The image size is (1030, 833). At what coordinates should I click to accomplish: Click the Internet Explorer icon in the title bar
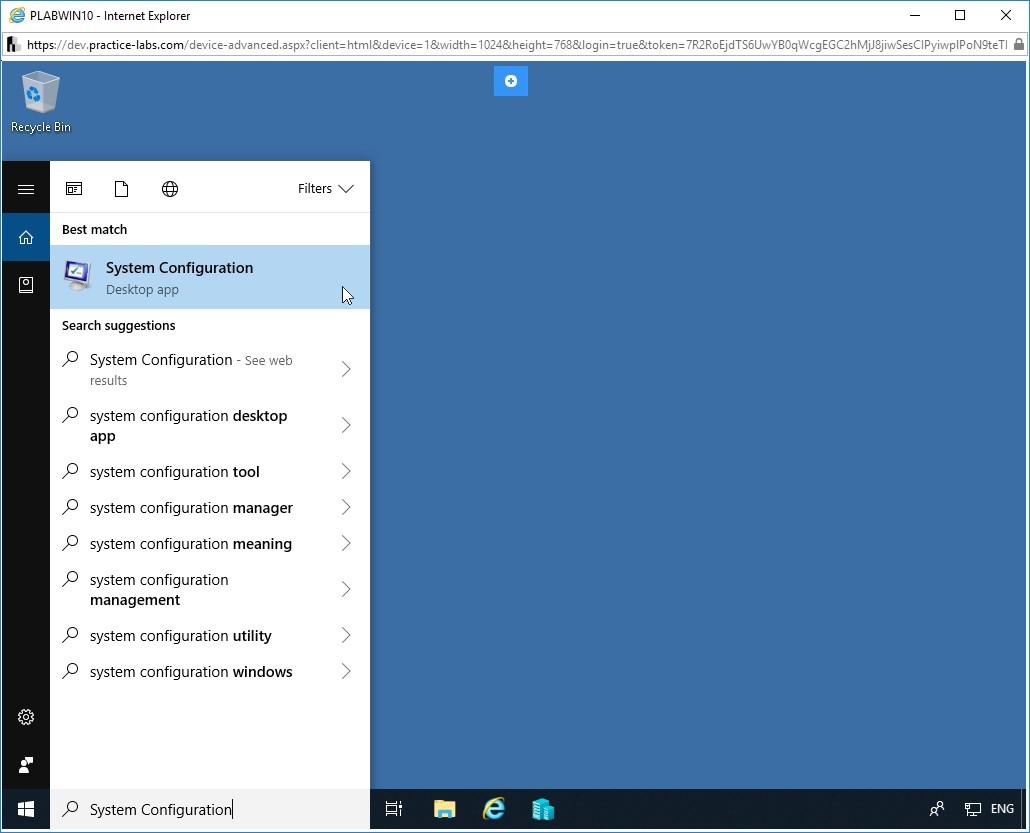click(x=17, y=15)
